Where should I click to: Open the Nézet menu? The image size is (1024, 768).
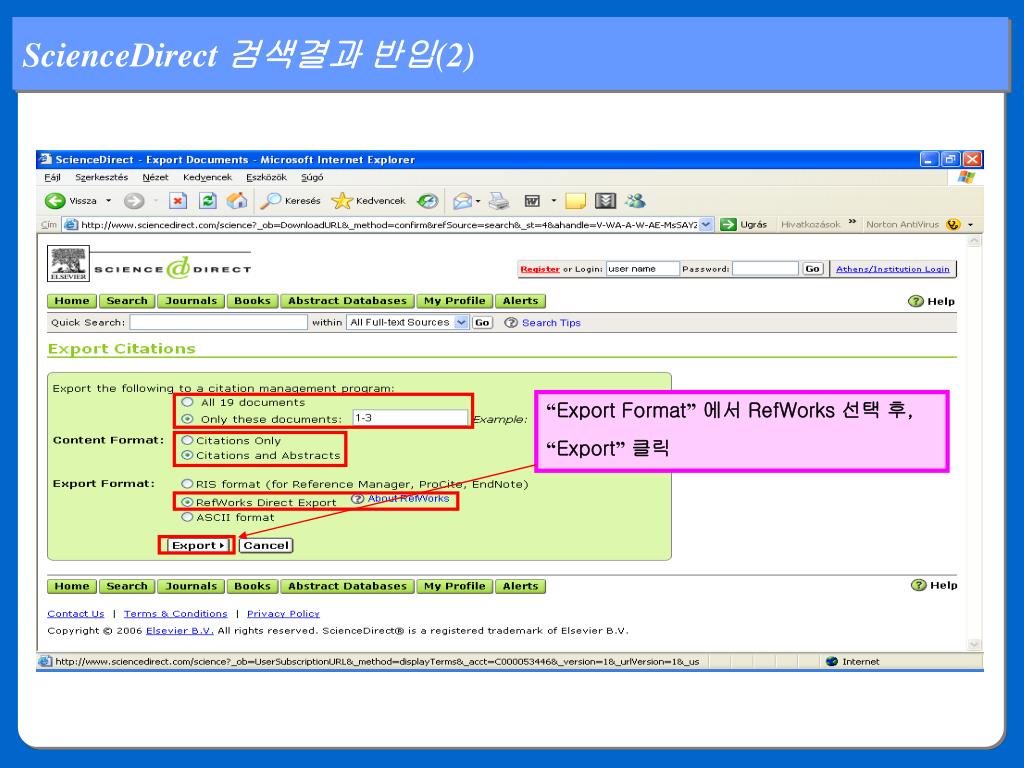tap(155, 178)
